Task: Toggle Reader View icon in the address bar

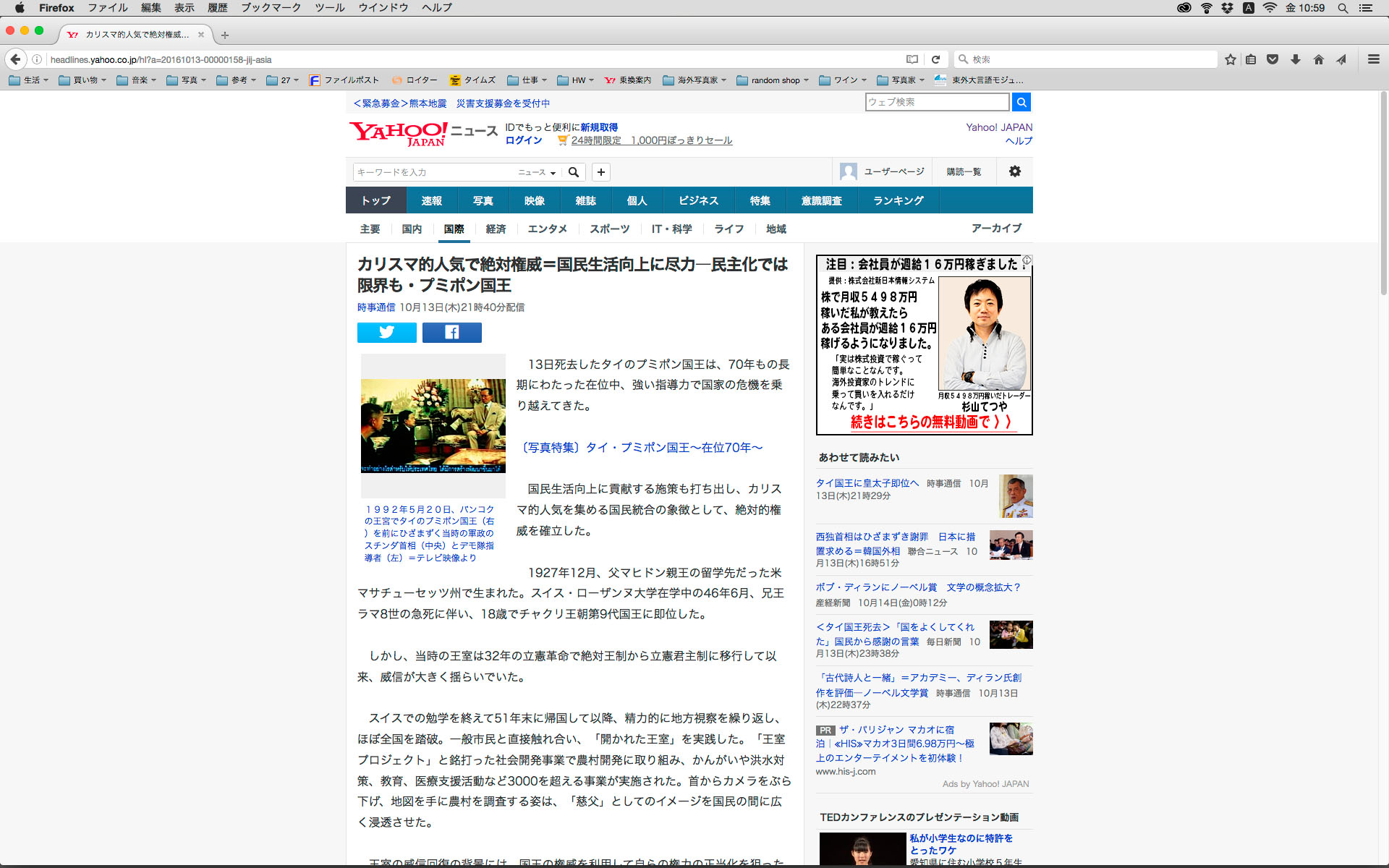Action: point(912,59)
